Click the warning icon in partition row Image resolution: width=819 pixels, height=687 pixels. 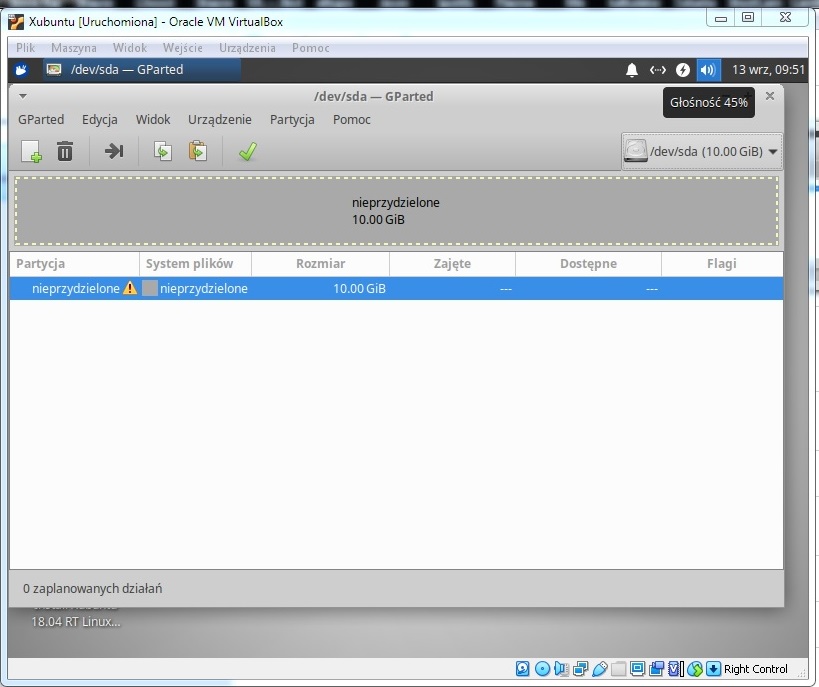[x=130, y=288]
